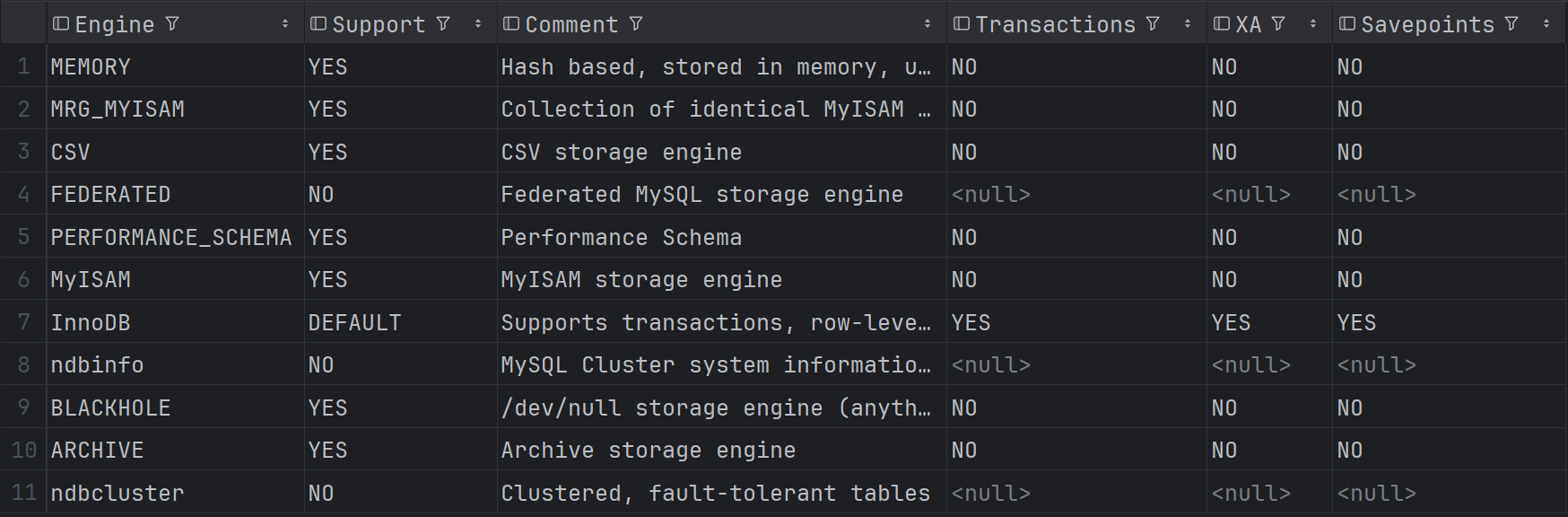Select the XA column header
This screenshot has width=1568, height=517.
[1248, 24]
